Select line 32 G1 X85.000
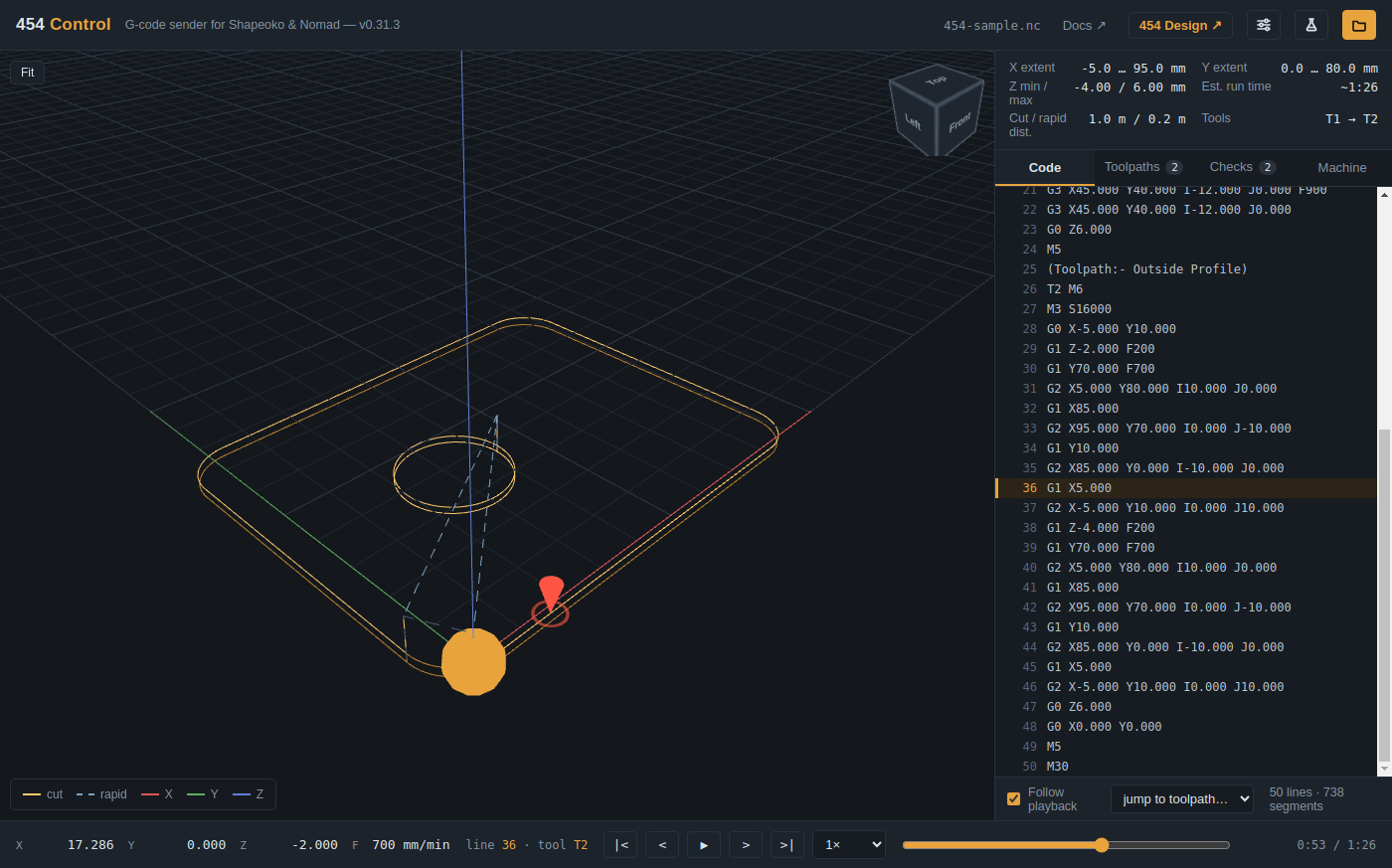This screenshot has height=868, width=1392. [1186, 409]
